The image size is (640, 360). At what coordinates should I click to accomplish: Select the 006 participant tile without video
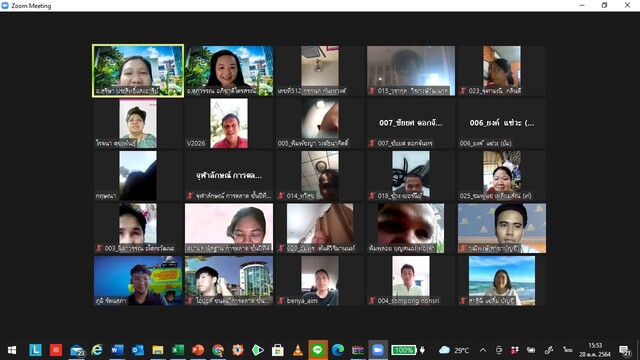click(x=502, y=123)
